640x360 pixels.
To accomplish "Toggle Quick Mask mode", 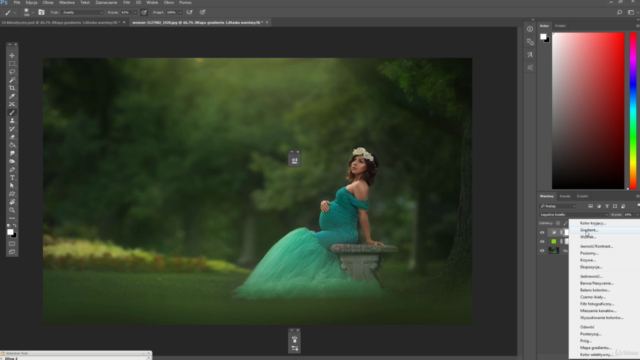I will (12, 244).
